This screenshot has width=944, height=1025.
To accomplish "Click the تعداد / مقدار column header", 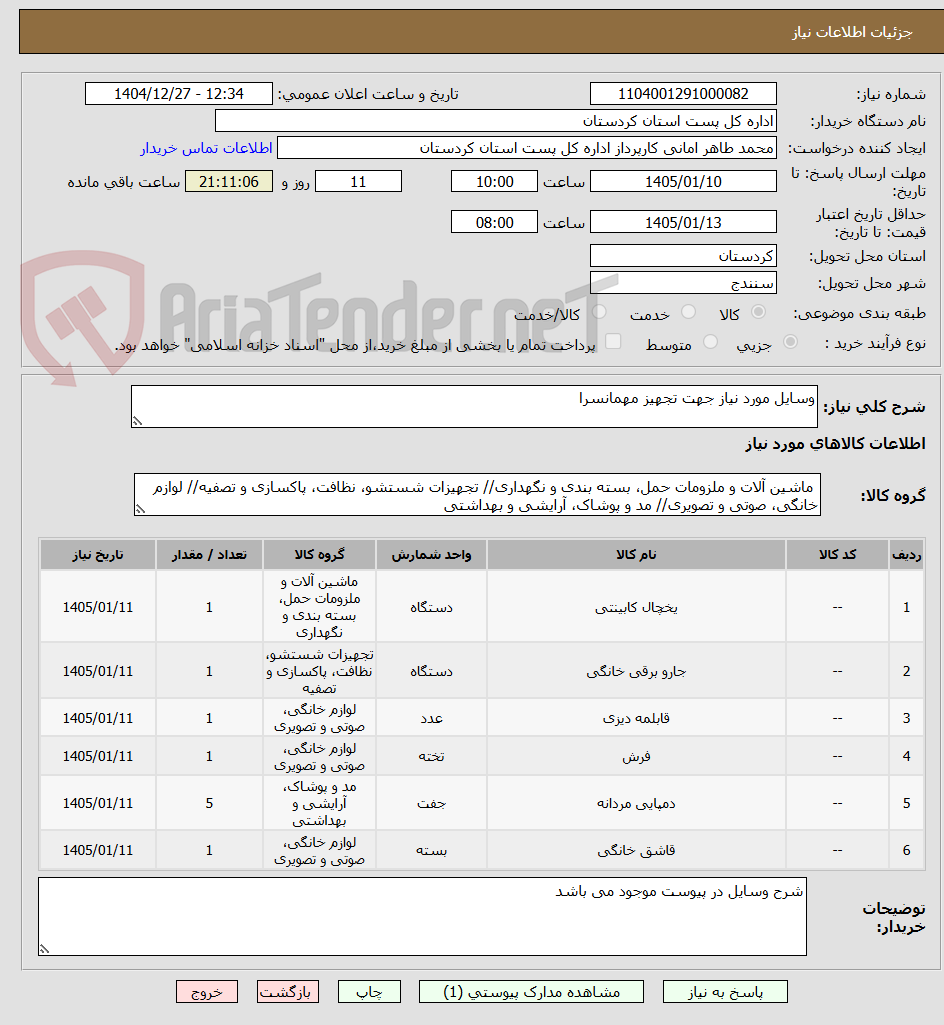I will click(209, 554).
